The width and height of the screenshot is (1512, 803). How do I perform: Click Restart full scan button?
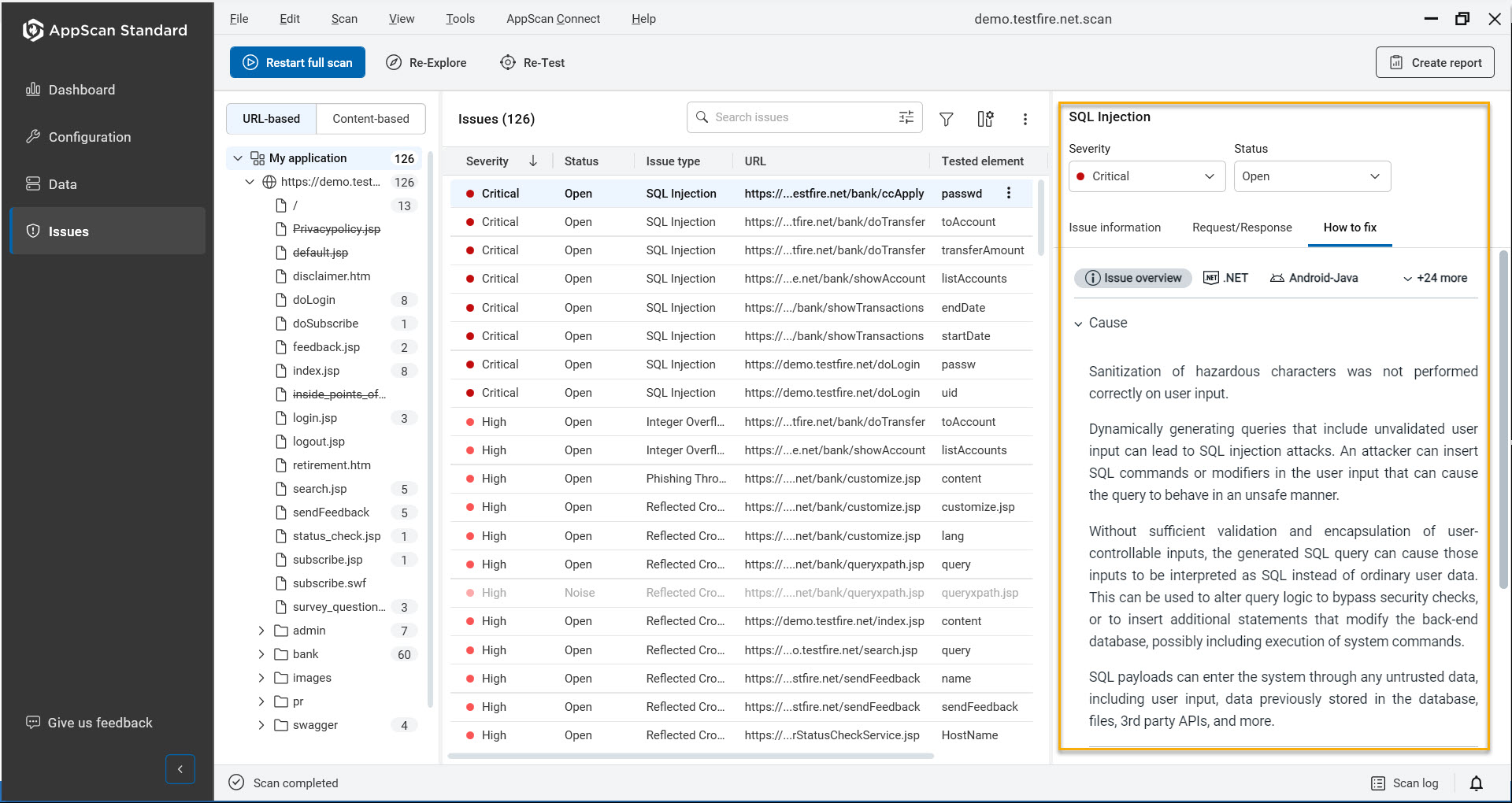coord(298,63)
